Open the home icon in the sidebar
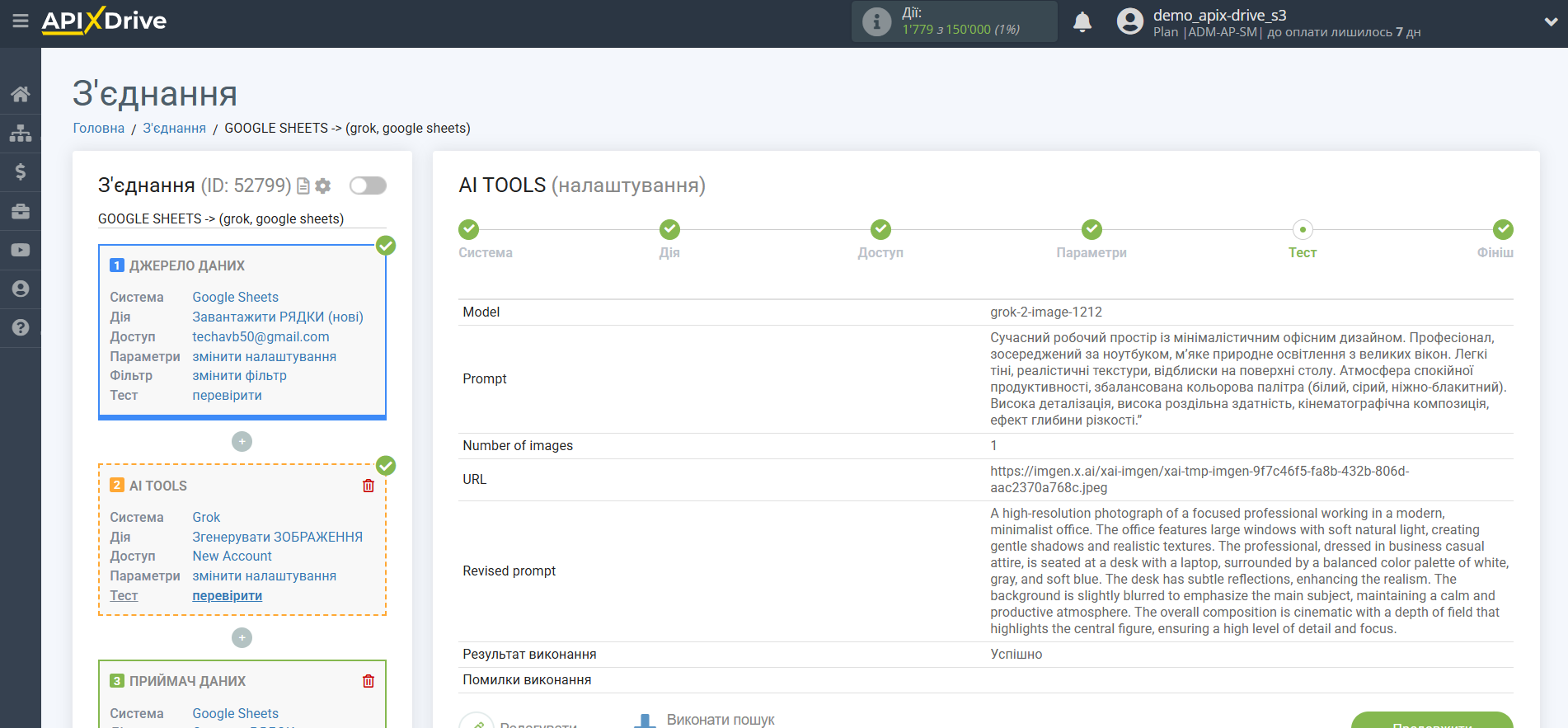Screen dimensions: 1568x728 (x=21, y=94)
